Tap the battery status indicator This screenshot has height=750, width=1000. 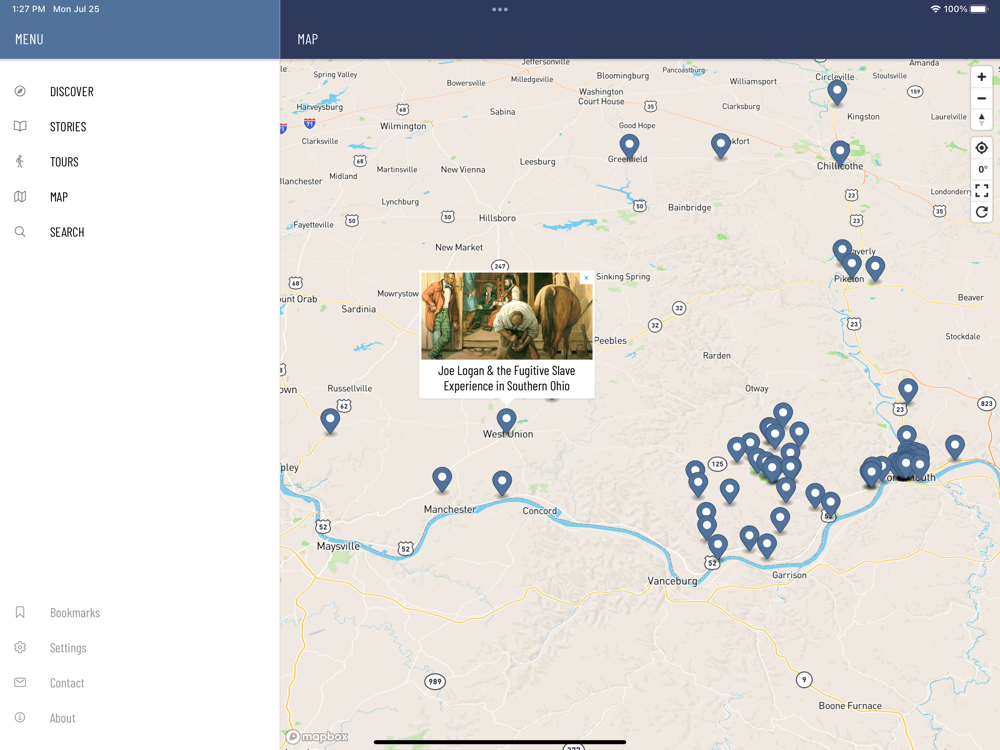979,9
